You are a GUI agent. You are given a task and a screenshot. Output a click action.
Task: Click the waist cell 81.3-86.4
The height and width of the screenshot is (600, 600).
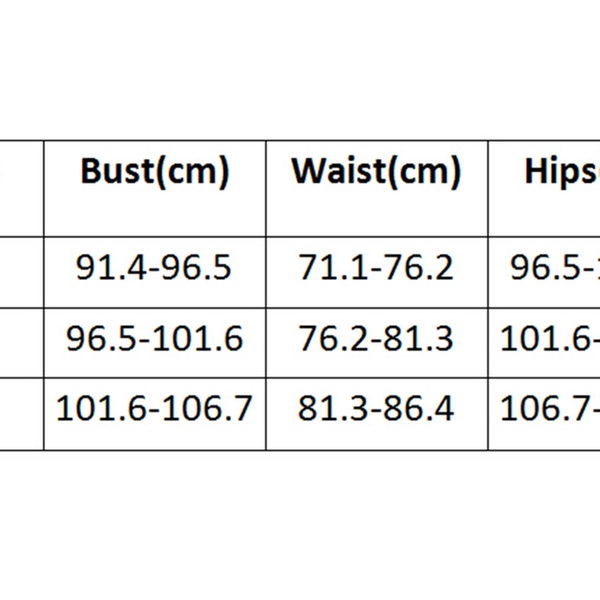(375, 409)
